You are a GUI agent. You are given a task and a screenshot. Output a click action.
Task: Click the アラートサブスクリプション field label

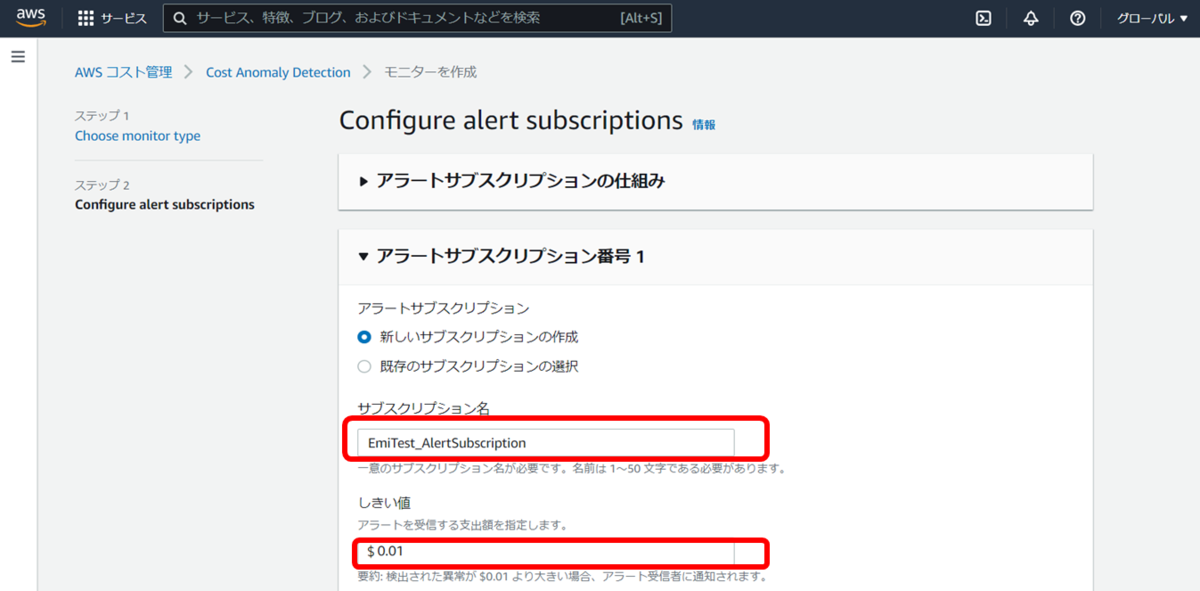pos(443,308)
